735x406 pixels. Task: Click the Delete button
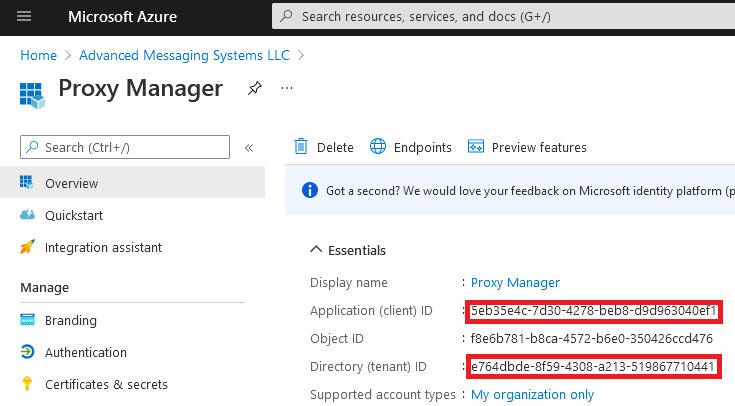point(324,147)
